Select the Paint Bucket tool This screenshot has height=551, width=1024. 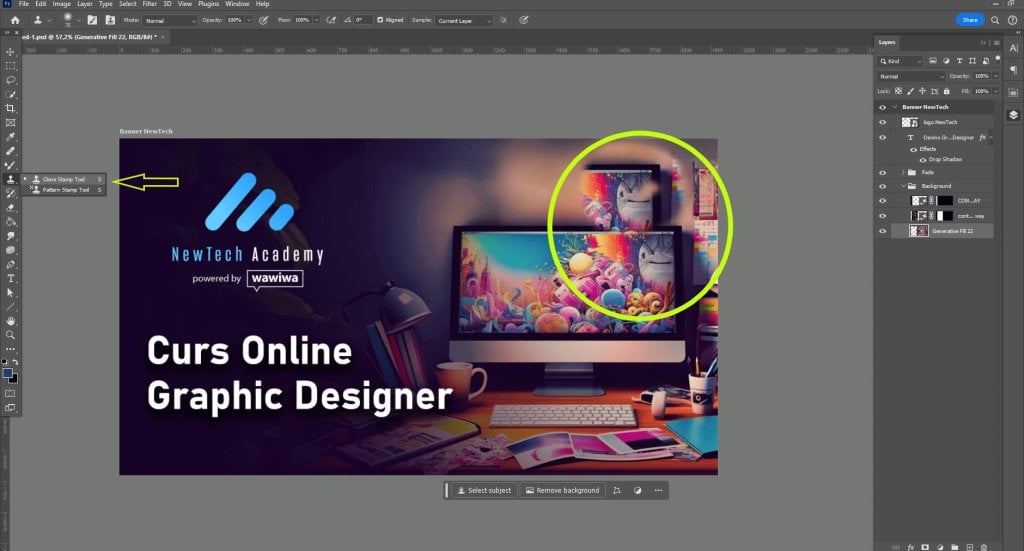coord(10,222)
